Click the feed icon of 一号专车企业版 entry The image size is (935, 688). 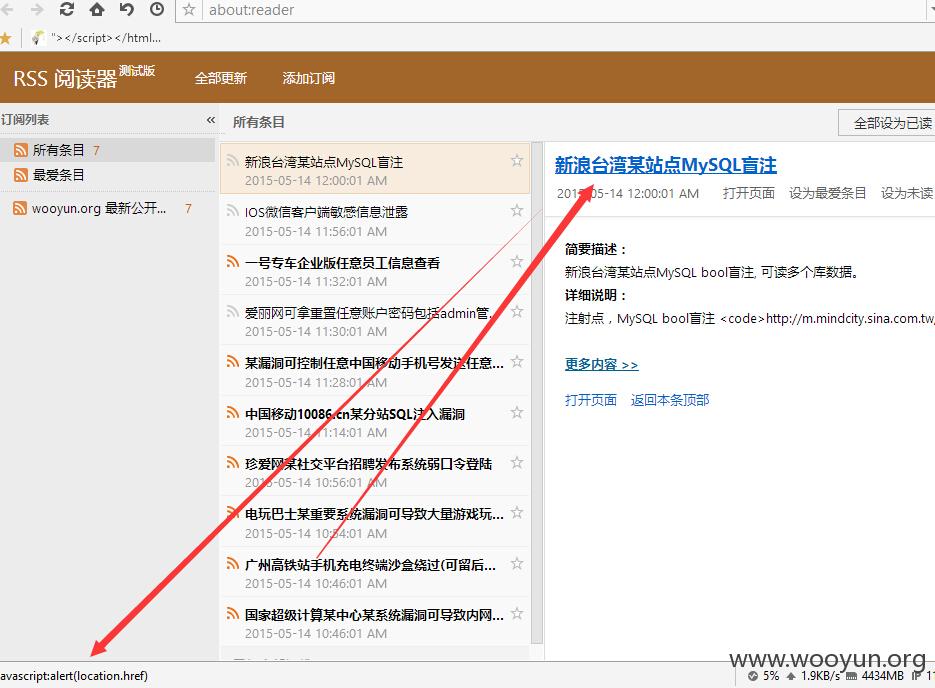tap(233, 261)
